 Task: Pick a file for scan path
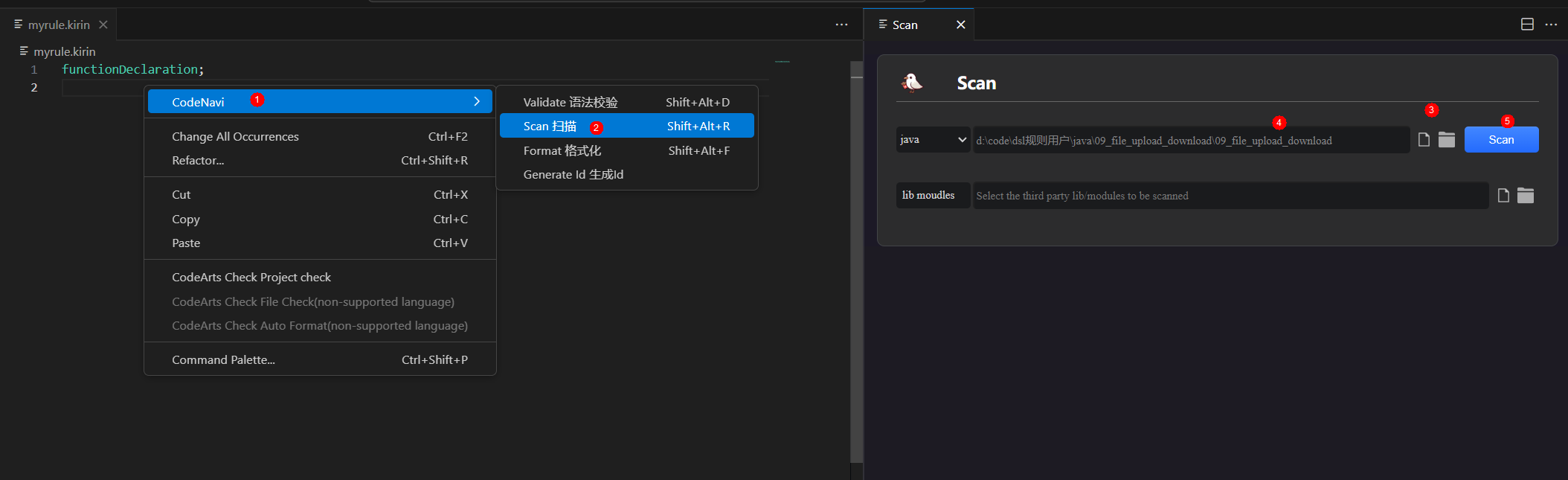1424,139
